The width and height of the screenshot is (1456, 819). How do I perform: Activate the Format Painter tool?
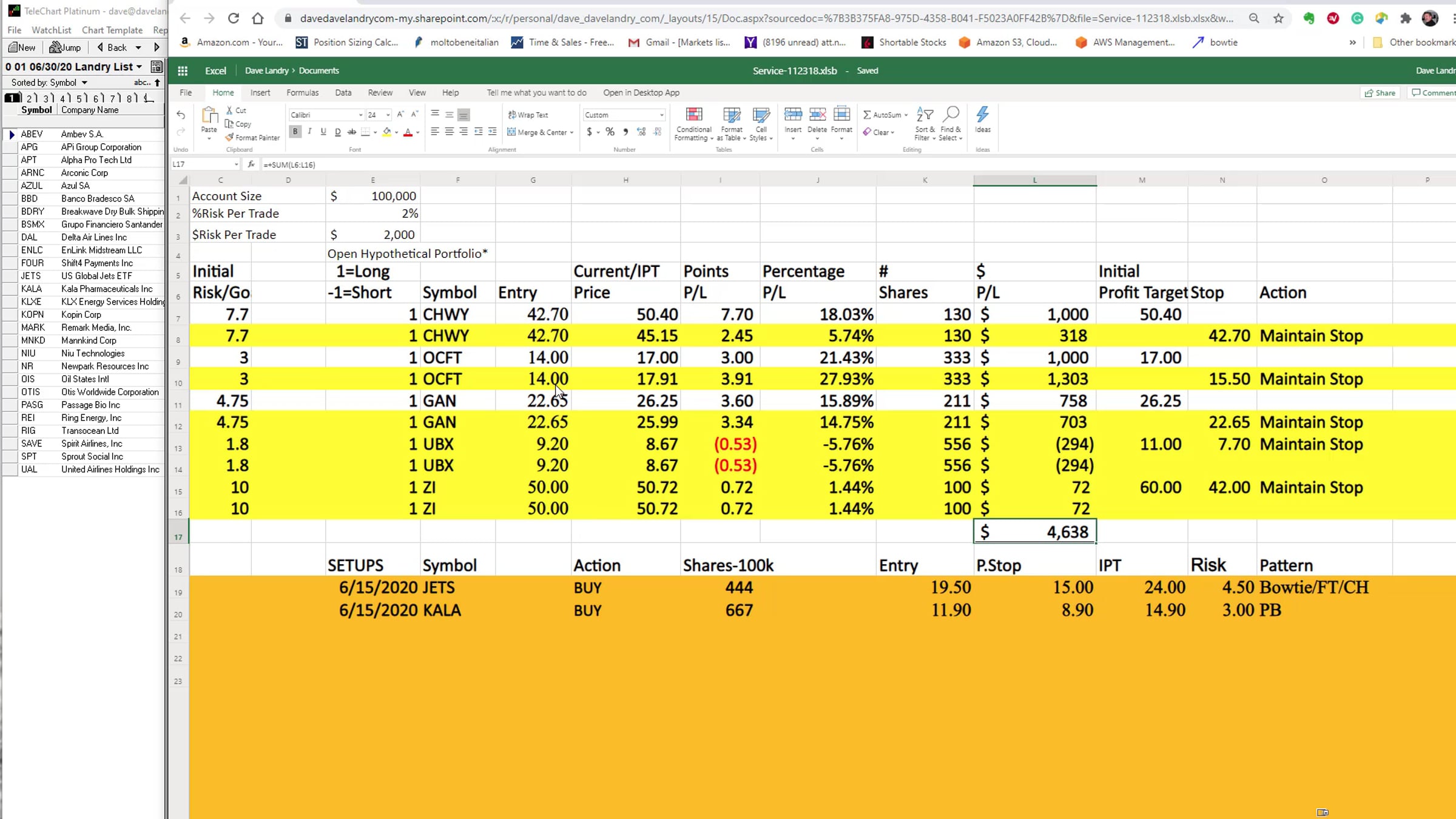click(252, 138)
